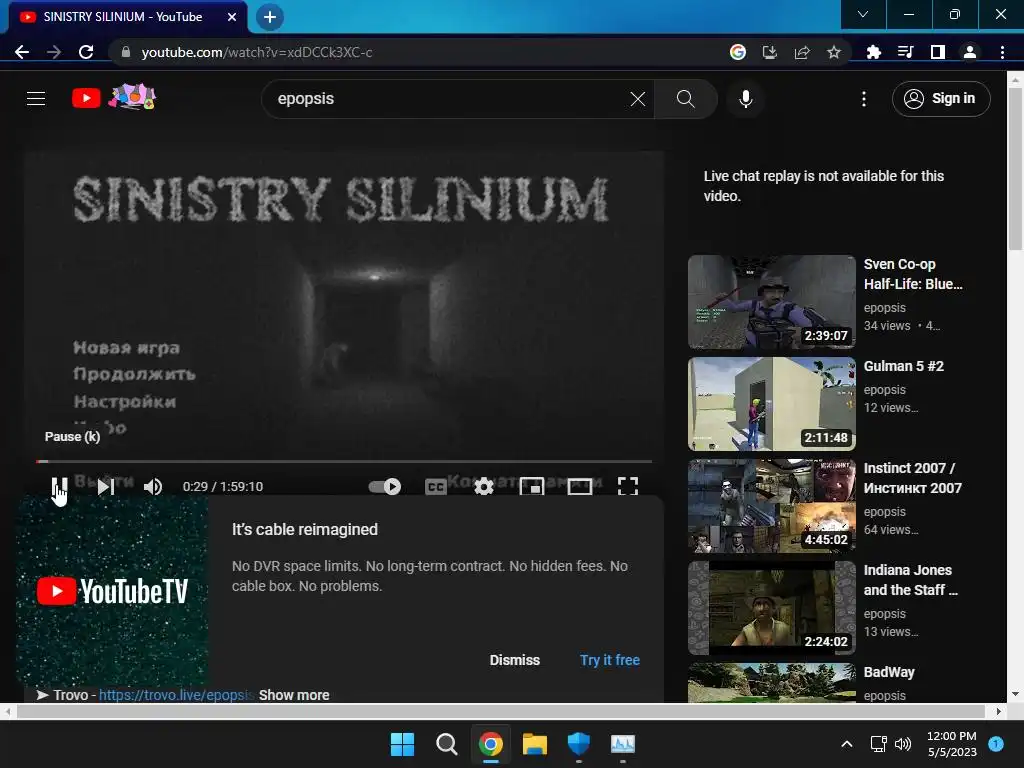Open Windows Security shield in taskbar
The image size is (1024, 768).
click(x=579, y=744)
